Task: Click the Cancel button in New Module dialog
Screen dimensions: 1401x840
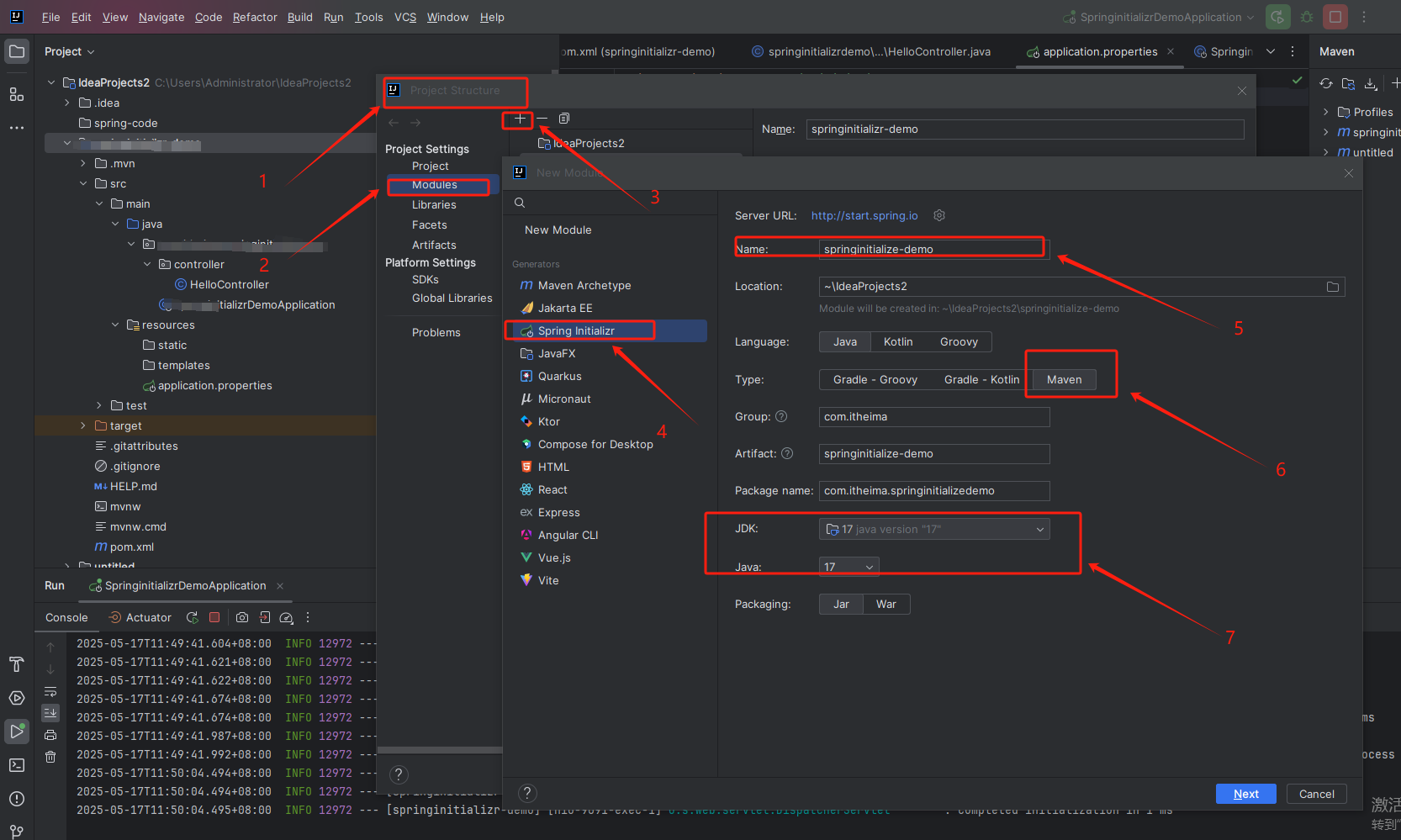Action: pos(1317,794)
